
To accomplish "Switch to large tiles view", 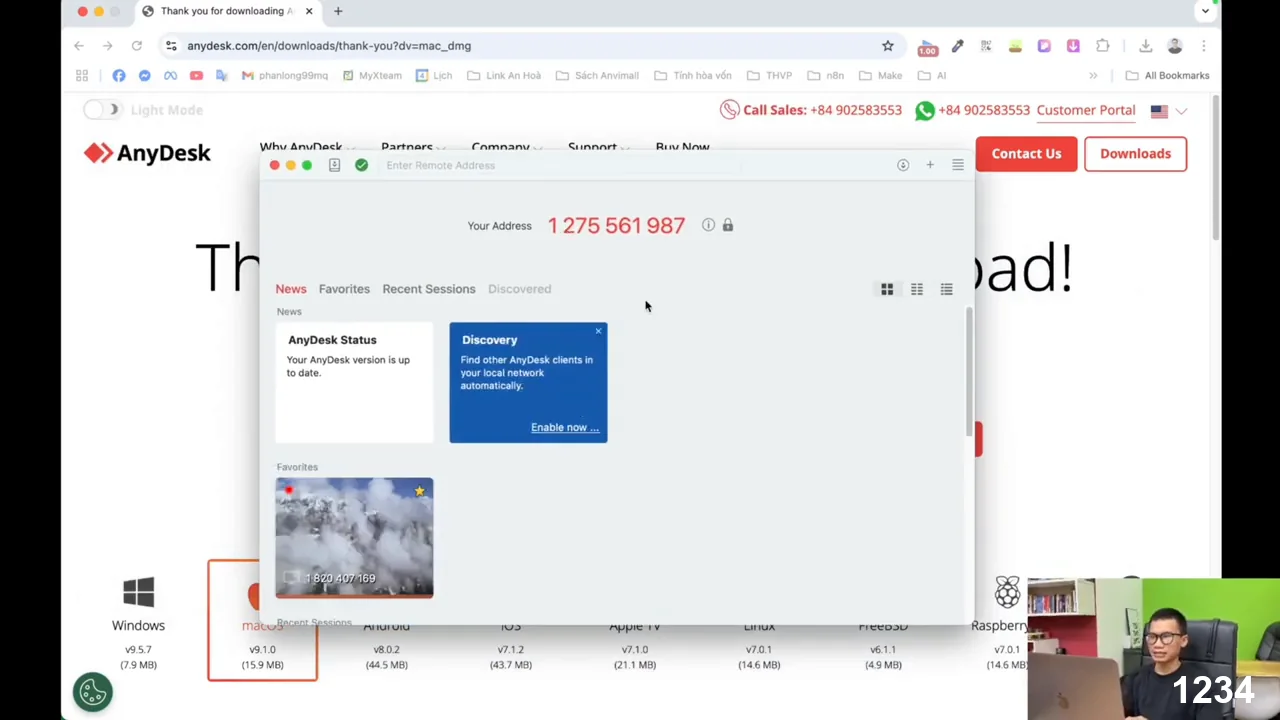I will [x=887, y=289].
